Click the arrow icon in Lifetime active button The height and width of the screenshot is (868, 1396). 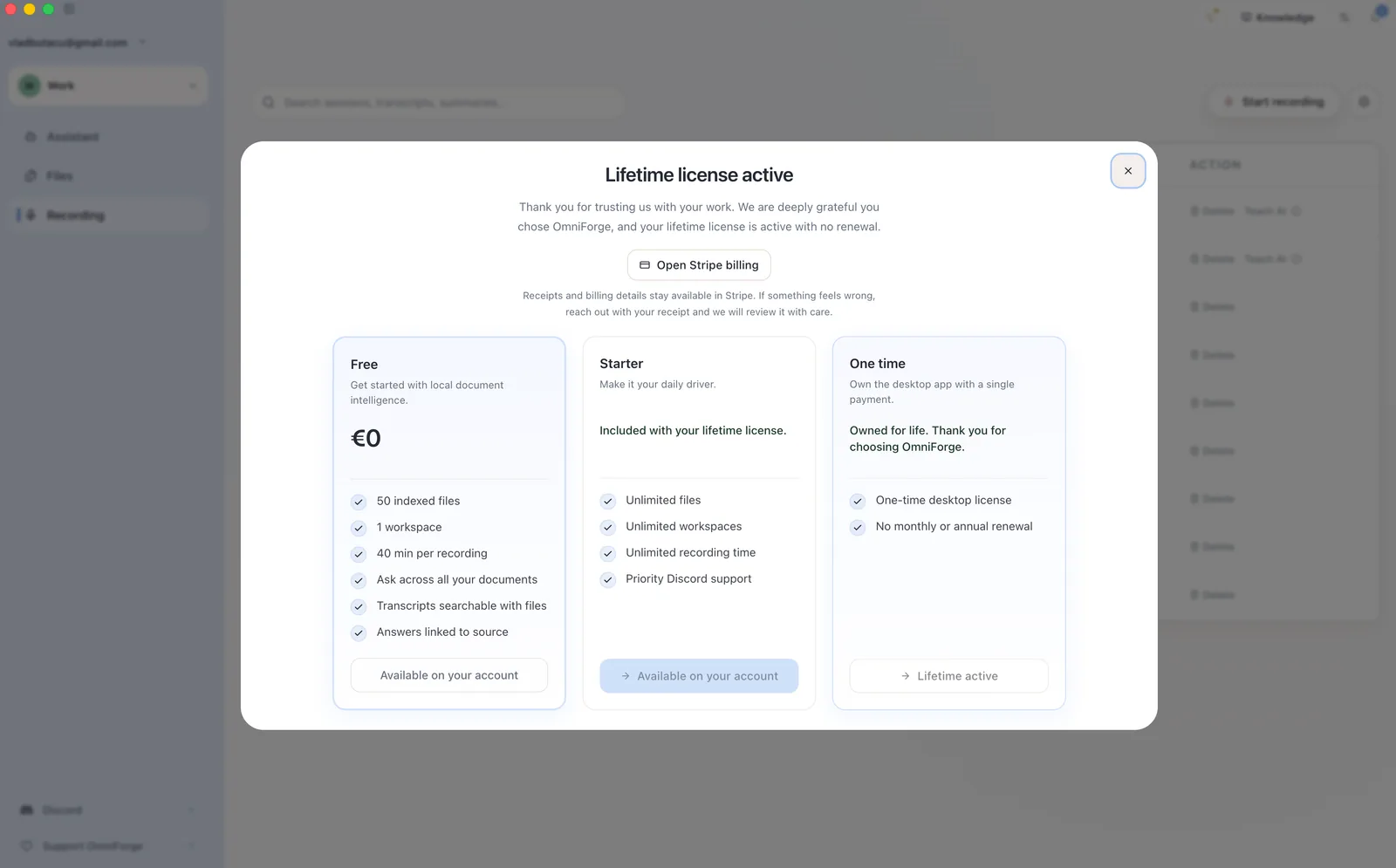pos(906,676)
